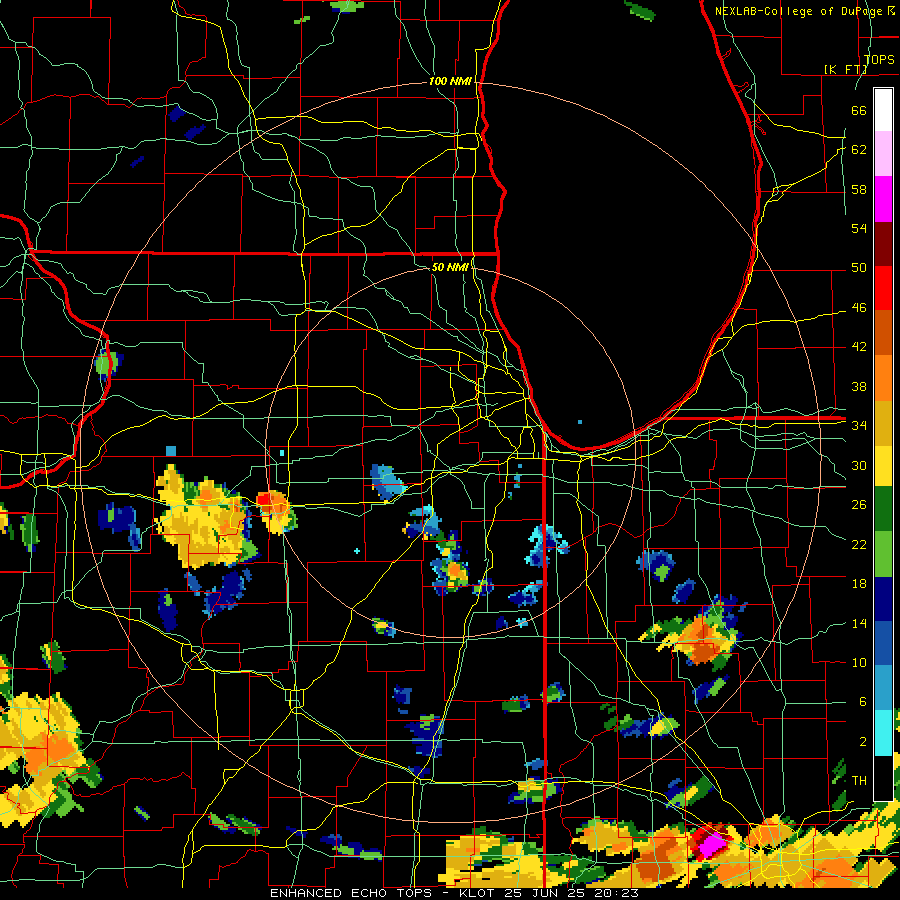Click the '[K FT]' units label
The height and width of the screenshot is (900, 900).
point(845,69)
